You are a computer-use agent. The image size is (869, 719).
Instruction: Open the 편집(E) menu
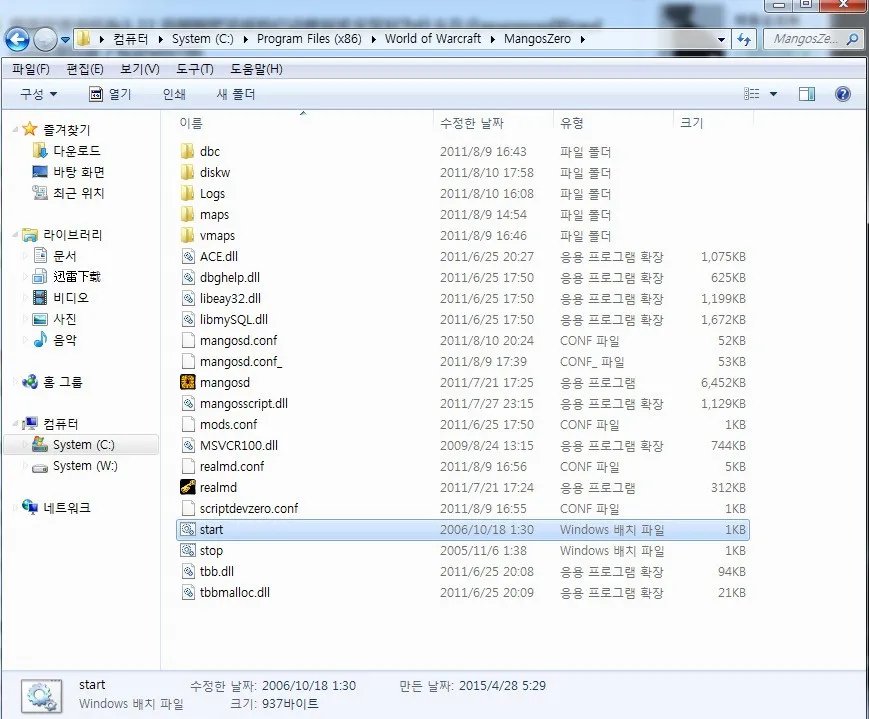85,69
